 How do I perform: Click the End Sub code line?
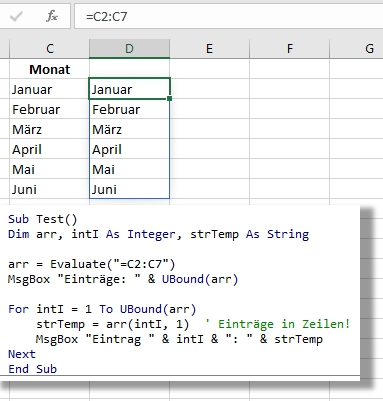pos(32,369)
